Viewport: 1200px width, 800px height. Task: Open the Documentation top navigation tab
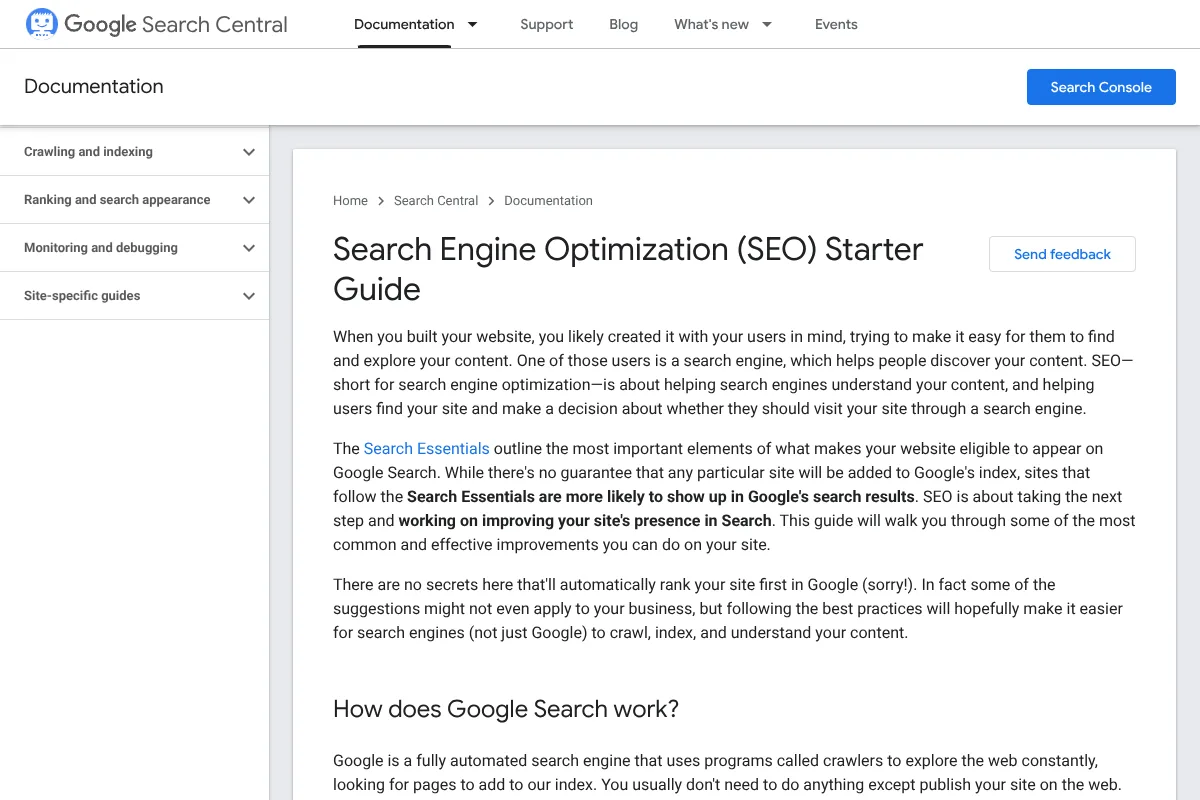(x=404, y=24)
